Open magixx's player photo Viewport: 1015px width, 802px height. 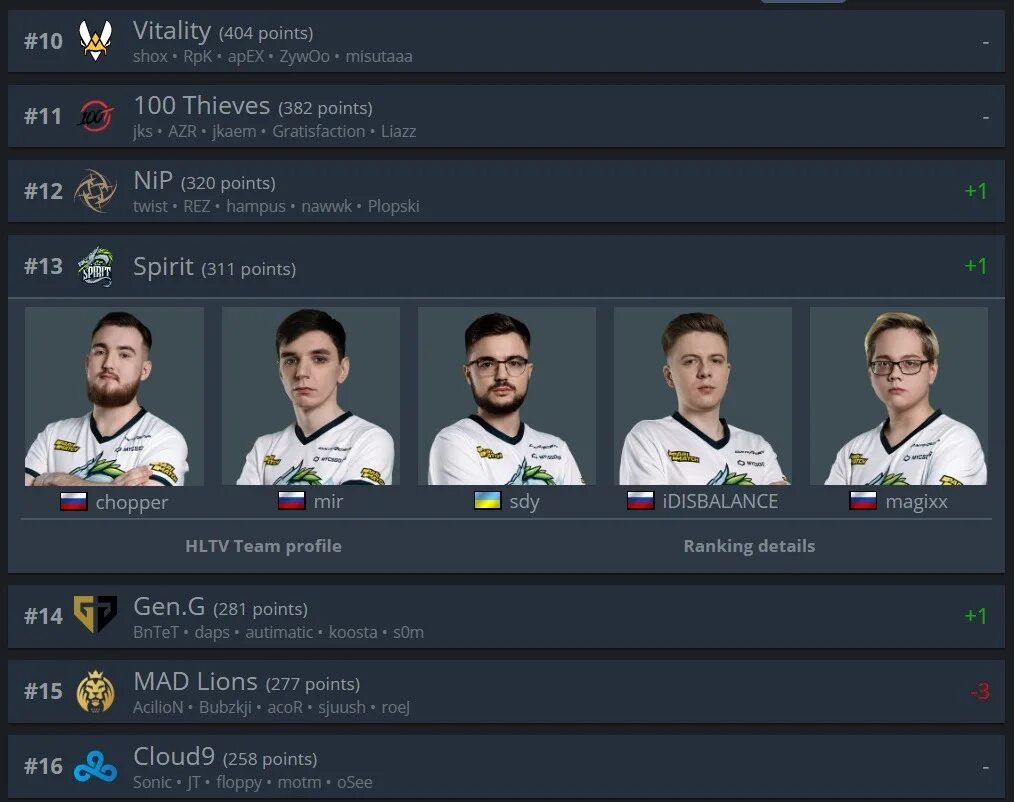(898, 396)
